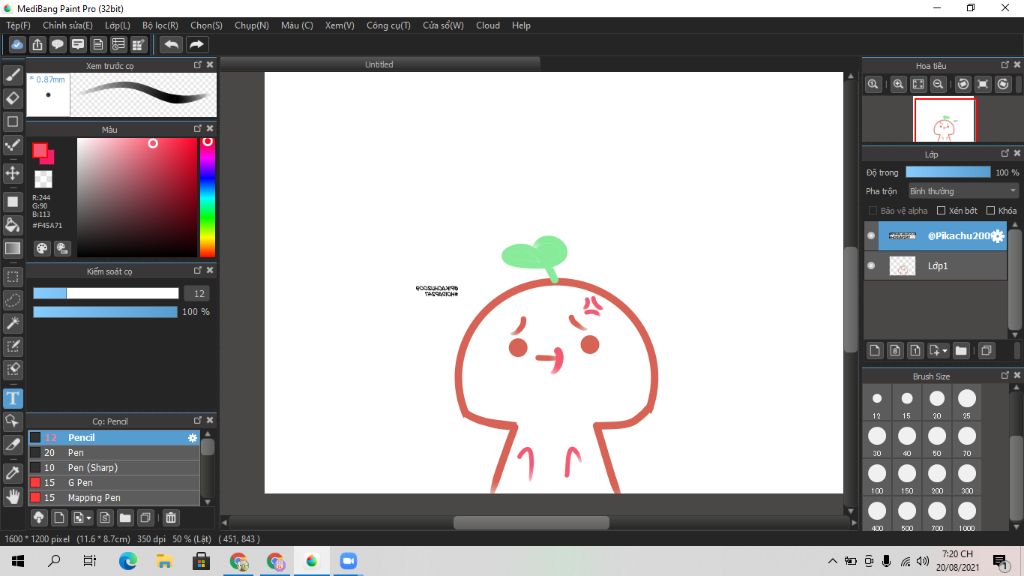Open the Công cụ(T) menu
Screen dimensions: 1024x576
click(x=388, y=25)
